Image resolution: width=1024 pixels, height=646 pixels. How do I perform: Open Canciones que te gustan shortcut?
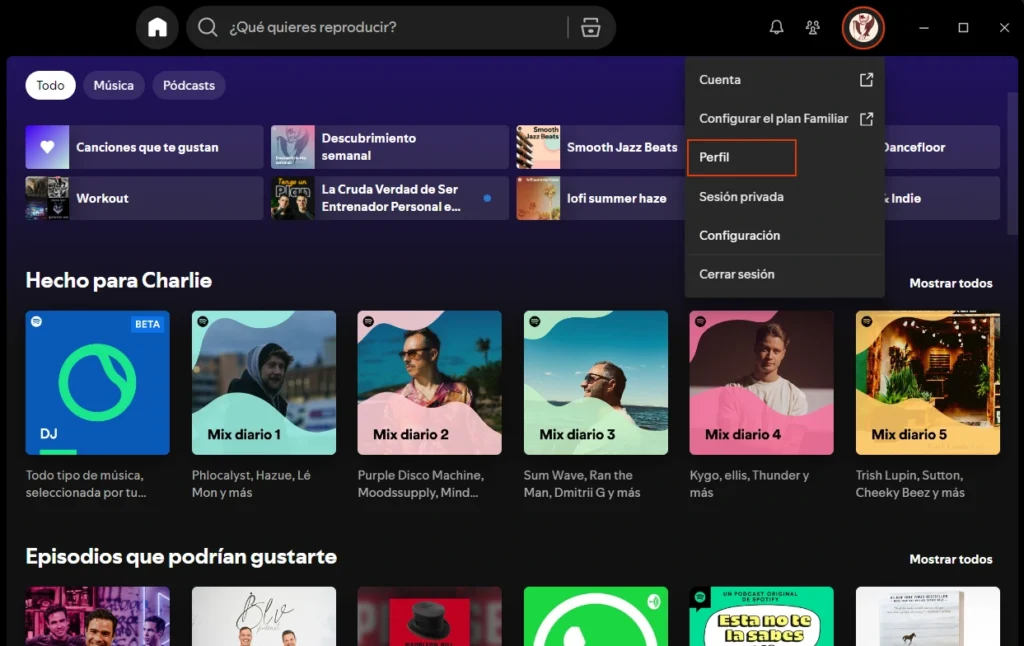(x=144, y=147)
